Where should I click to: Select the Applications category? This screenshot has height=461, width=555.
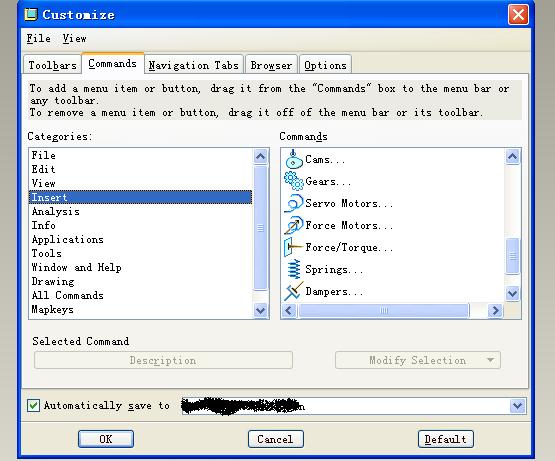coord(141,239)
